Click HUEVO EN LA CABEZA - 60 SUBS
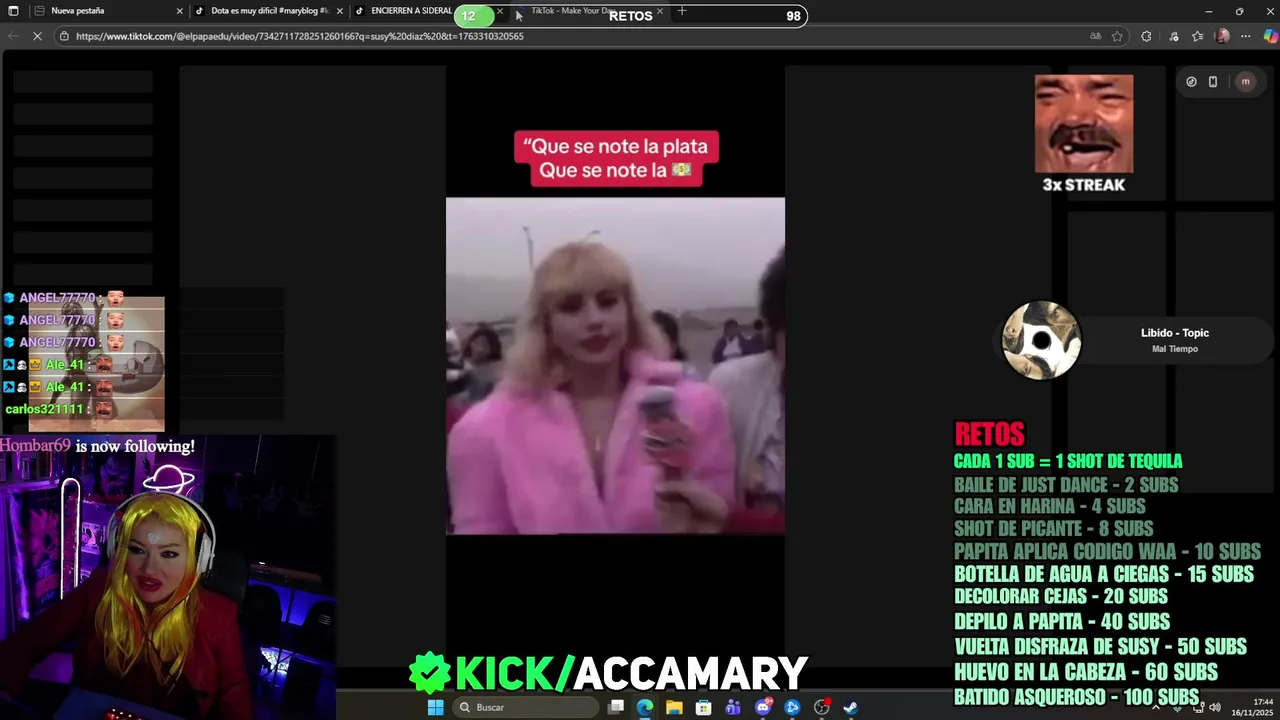 point(1086,672)
